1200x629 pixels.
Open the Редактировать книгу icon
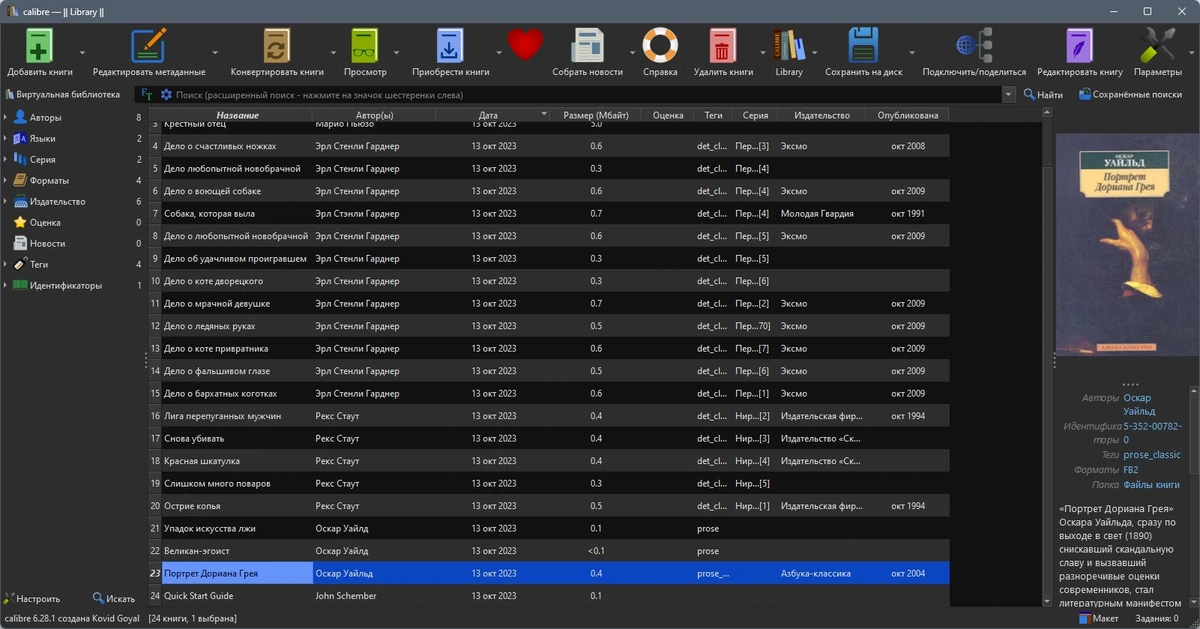tap(1080, 47)
